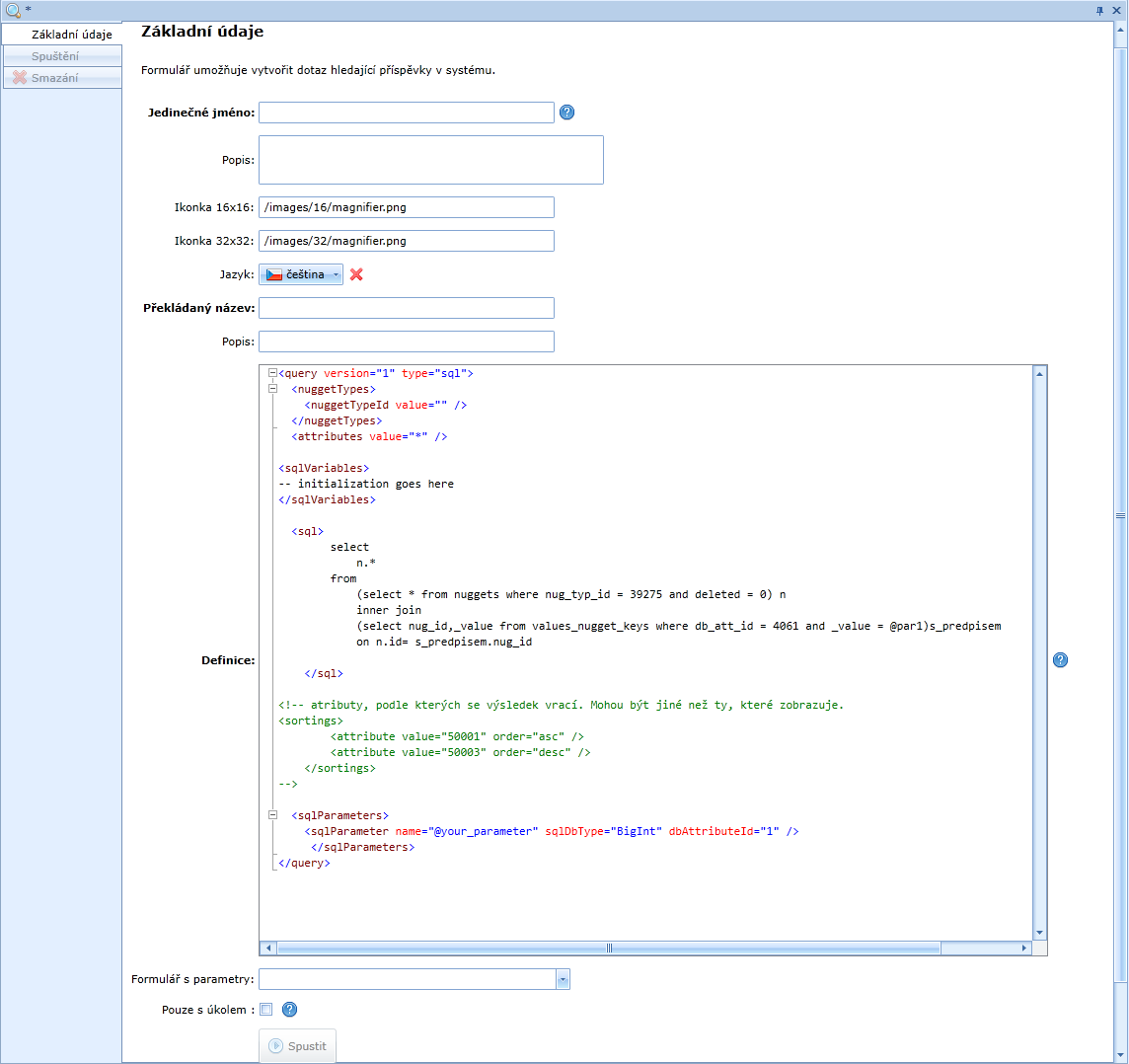Click the horizontal scrollbar of Definice editor
The height and width of the screenshot is (1064, 1129).
point(609,949)
